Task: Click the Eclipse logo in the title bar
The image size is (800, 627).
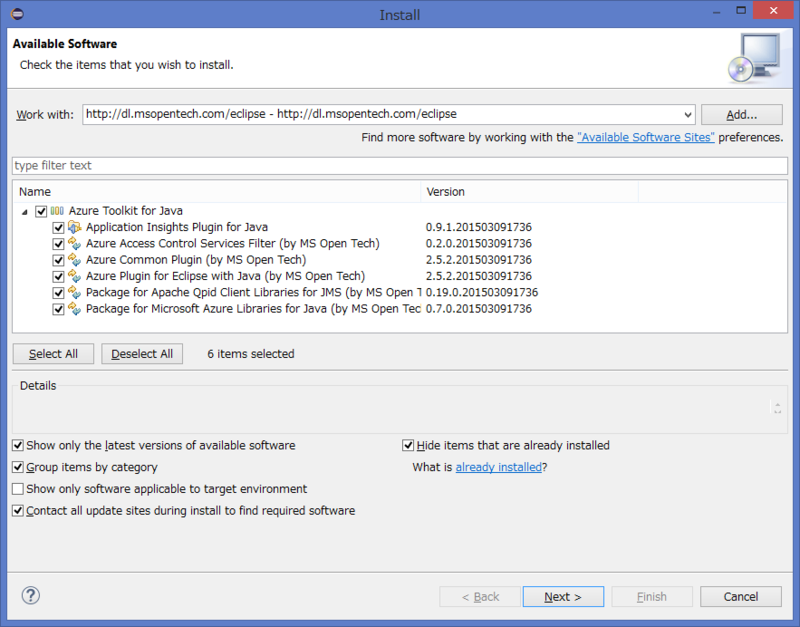Action: point(17,14)
